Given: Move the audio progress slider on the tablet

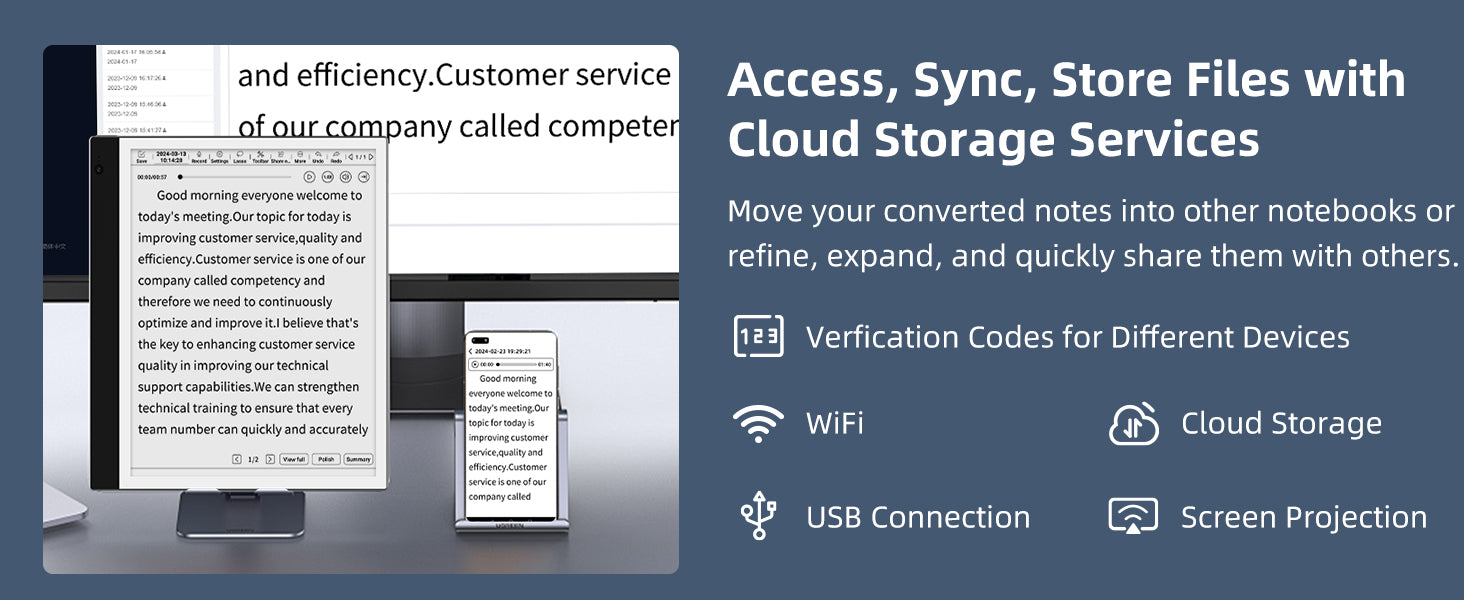Looking at the screenshot, I should (x=235, y=177).
